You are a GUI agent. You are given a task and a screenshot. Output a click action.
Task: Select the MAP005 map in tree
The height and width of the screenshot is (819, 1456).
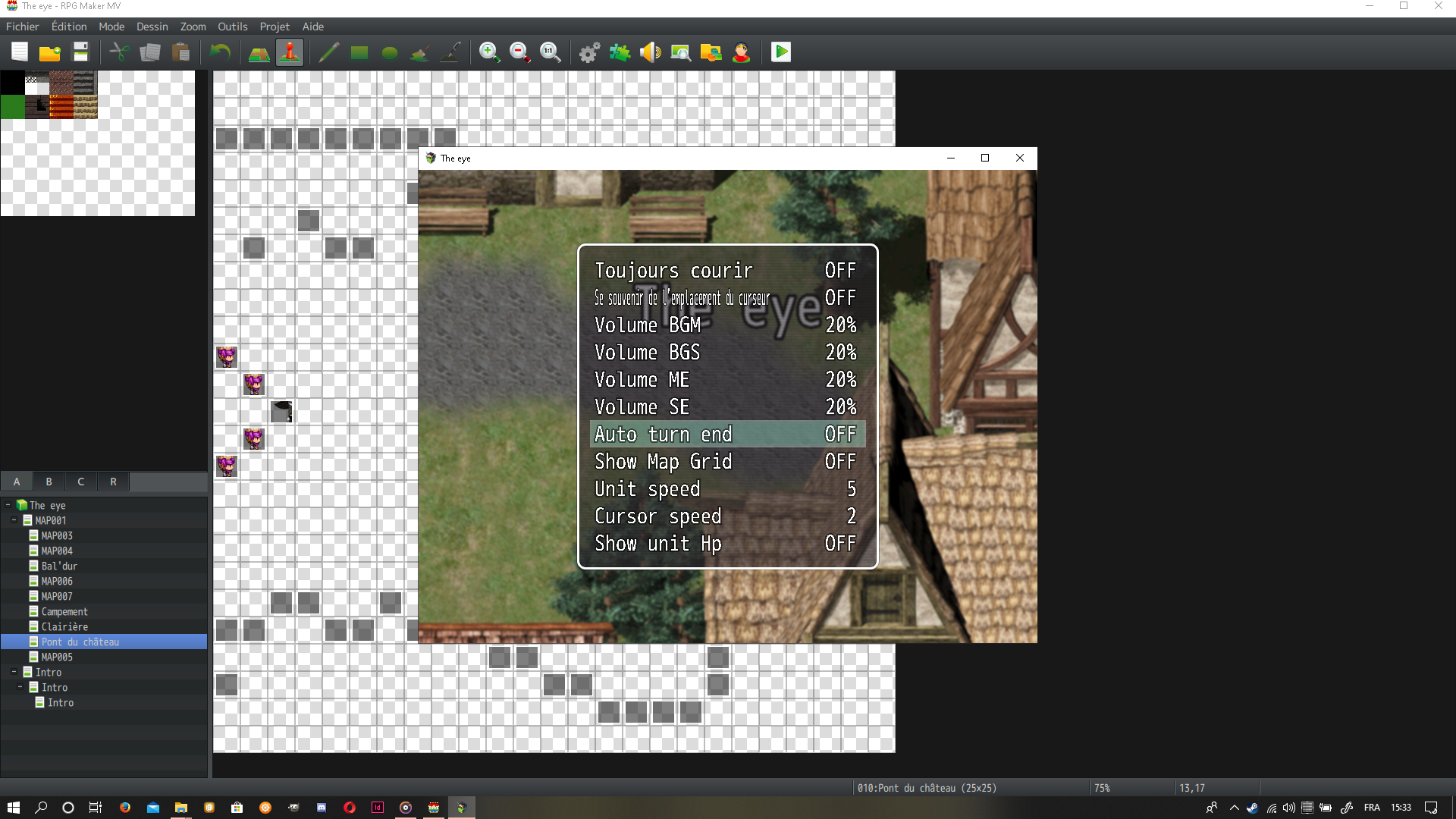[57, 657]
